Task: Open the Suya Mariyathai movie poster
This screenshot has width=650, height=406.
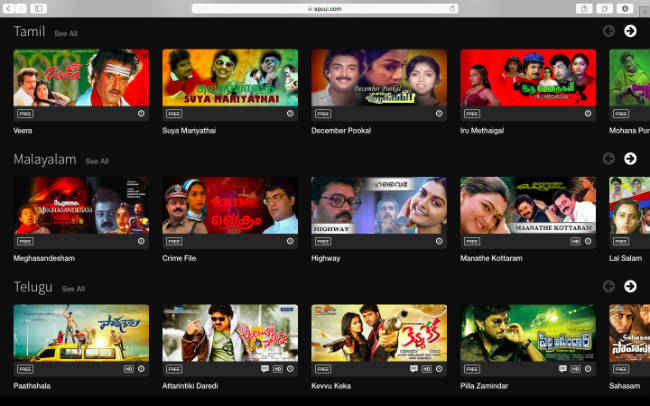Action: pyautogui.click(x=230, y=78)
